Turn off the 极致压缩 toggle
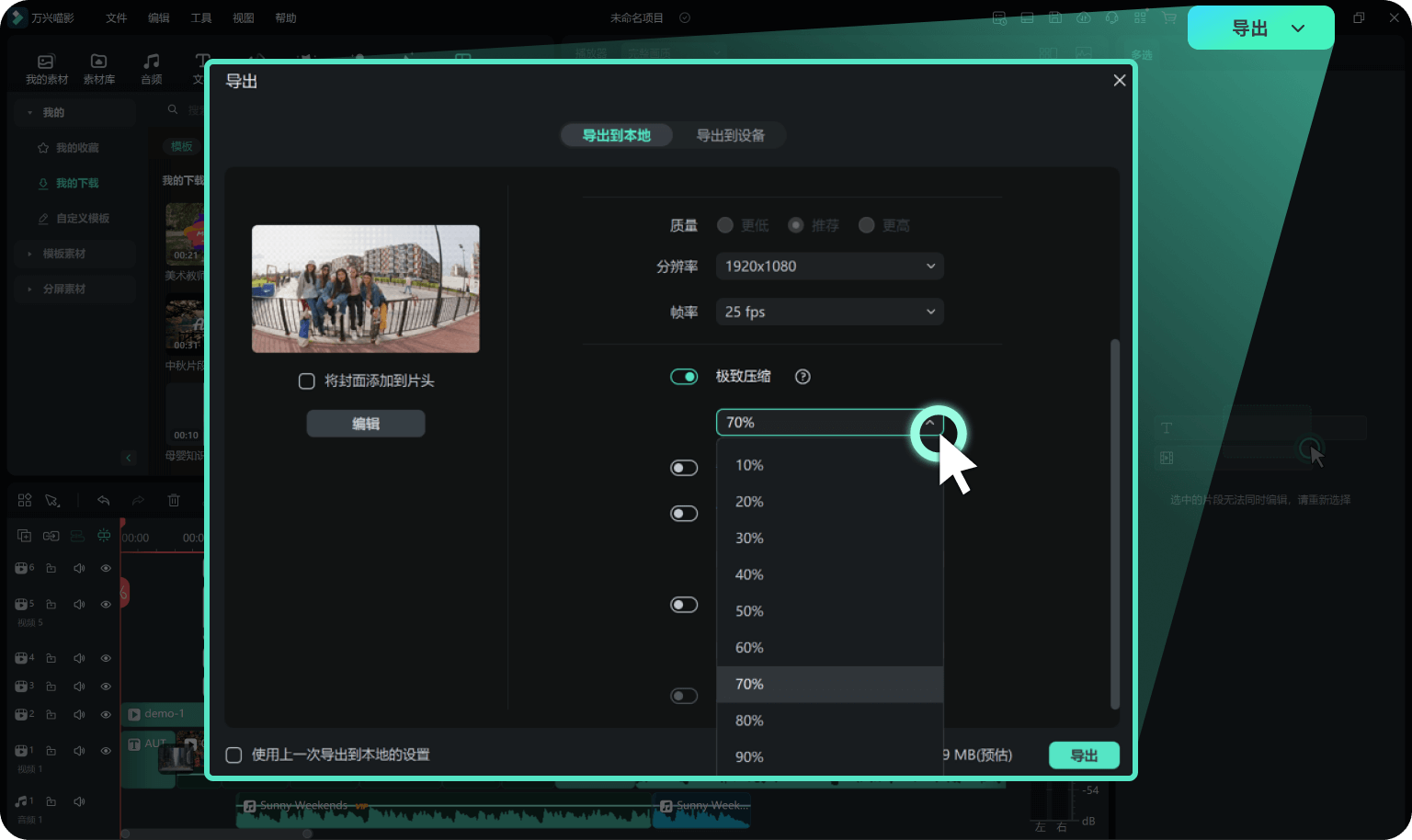Image resolution: width=1412 pixels, height=840 pixels. (684, 377)
